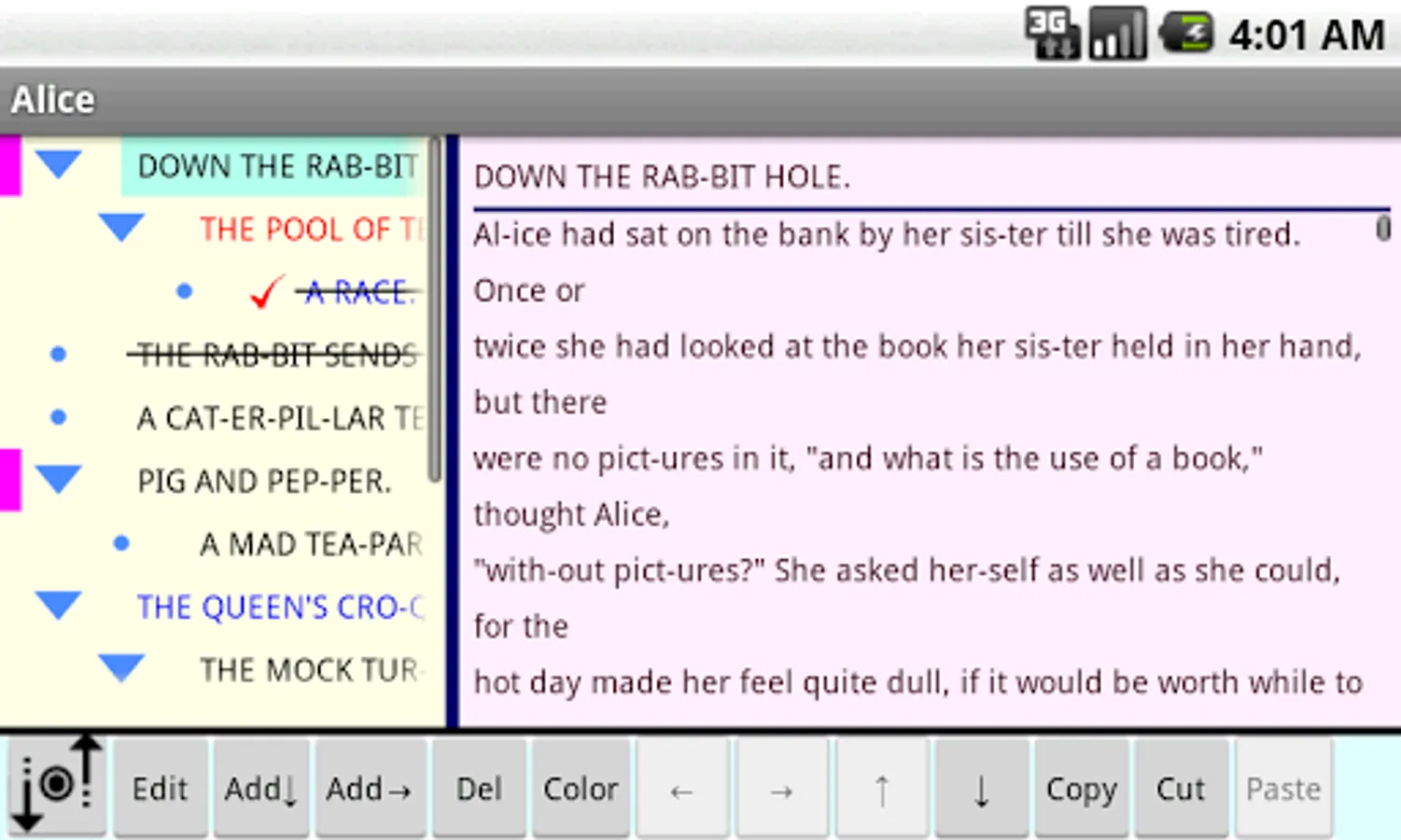Screen dimensions: 1401x840
Task: Click the text 'Once or'
Action: [528, 290]
